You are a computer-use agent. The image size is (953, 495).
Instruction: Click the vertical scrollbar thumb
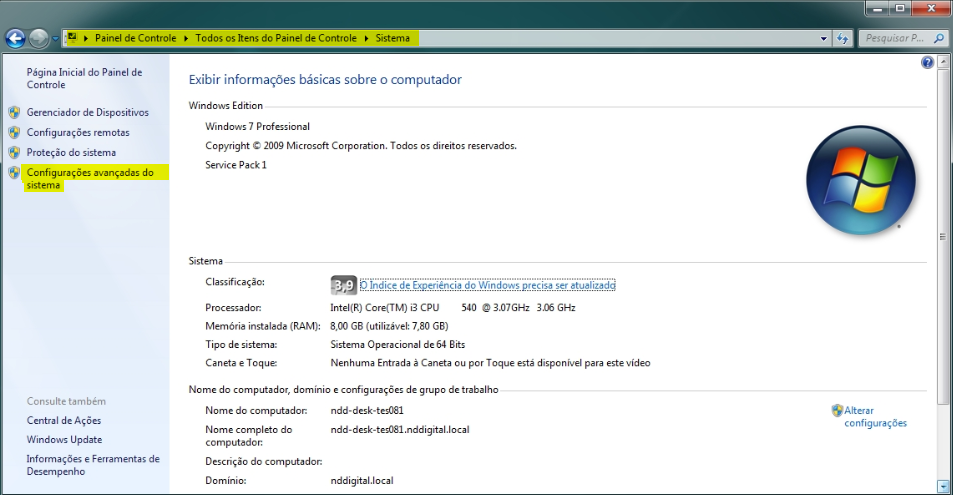point(943,237)
